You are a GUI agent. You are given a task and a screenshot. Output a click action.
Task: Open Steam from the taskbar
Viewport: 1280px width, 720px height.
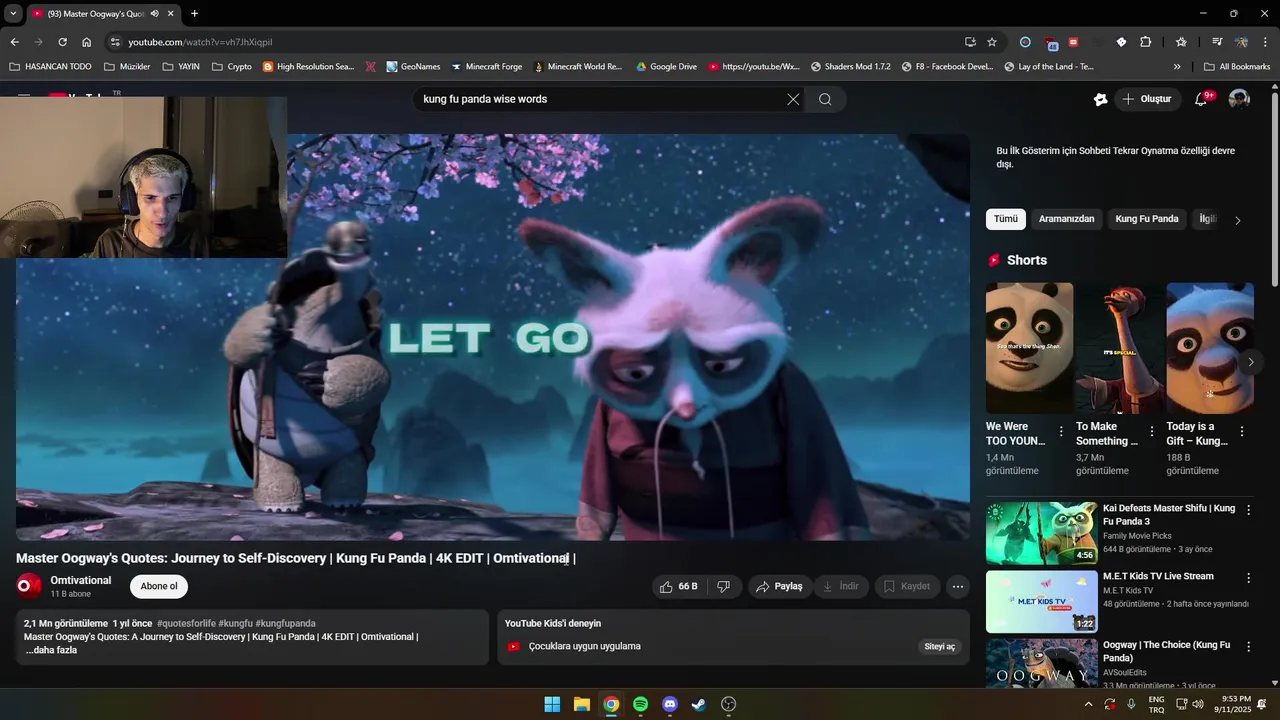click(699, 704)
